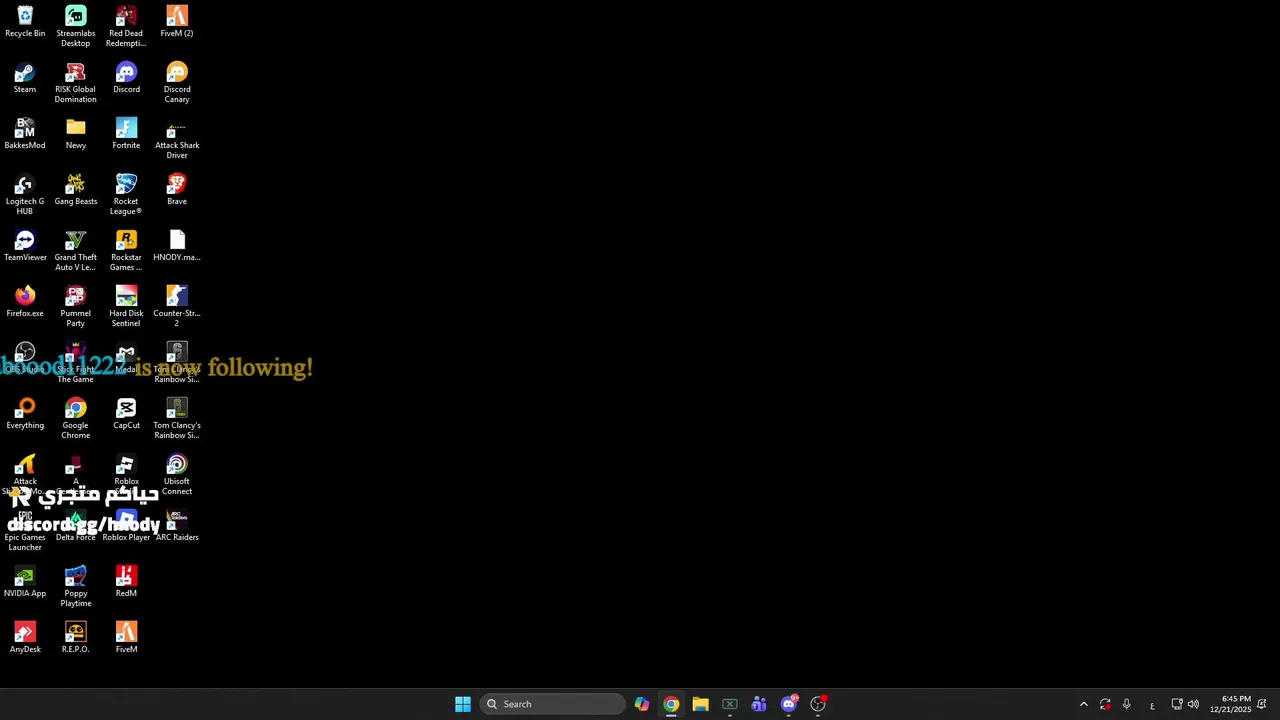1280x720 pixels.
Task: Select the Ubisoft Connect desktop icon
Action: (x=177, y=475)
